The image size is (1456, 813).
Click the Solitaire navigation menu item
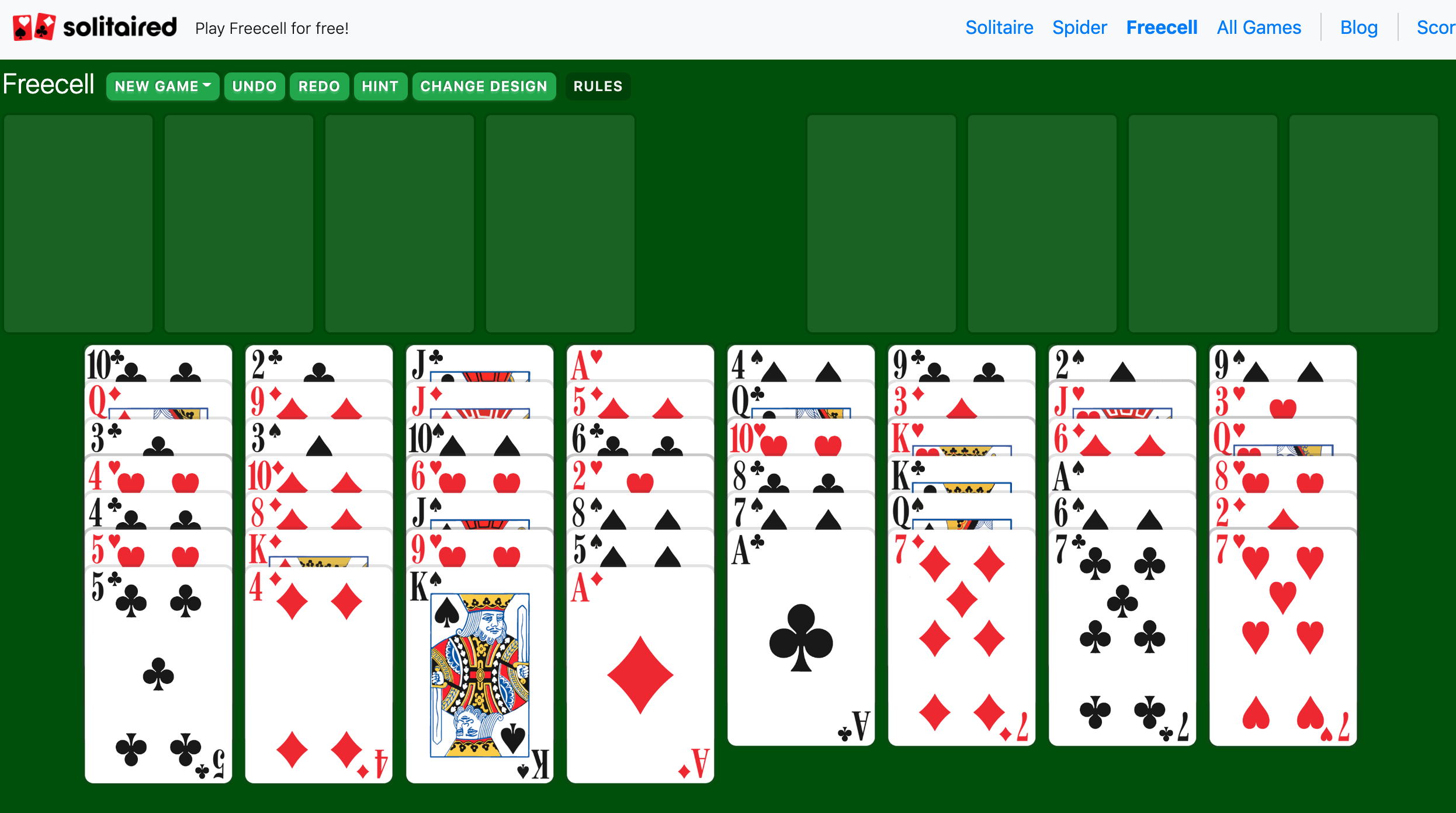(998, 27)
